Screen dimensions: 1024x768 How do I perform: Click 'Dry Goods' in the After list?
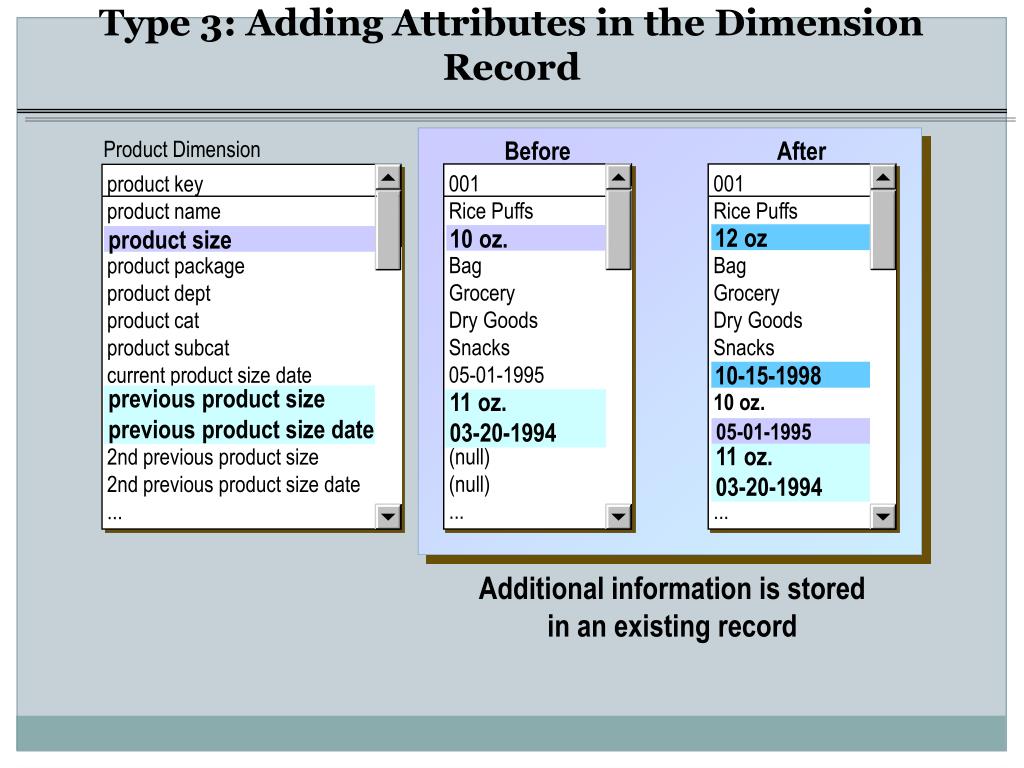coord(758,321)
